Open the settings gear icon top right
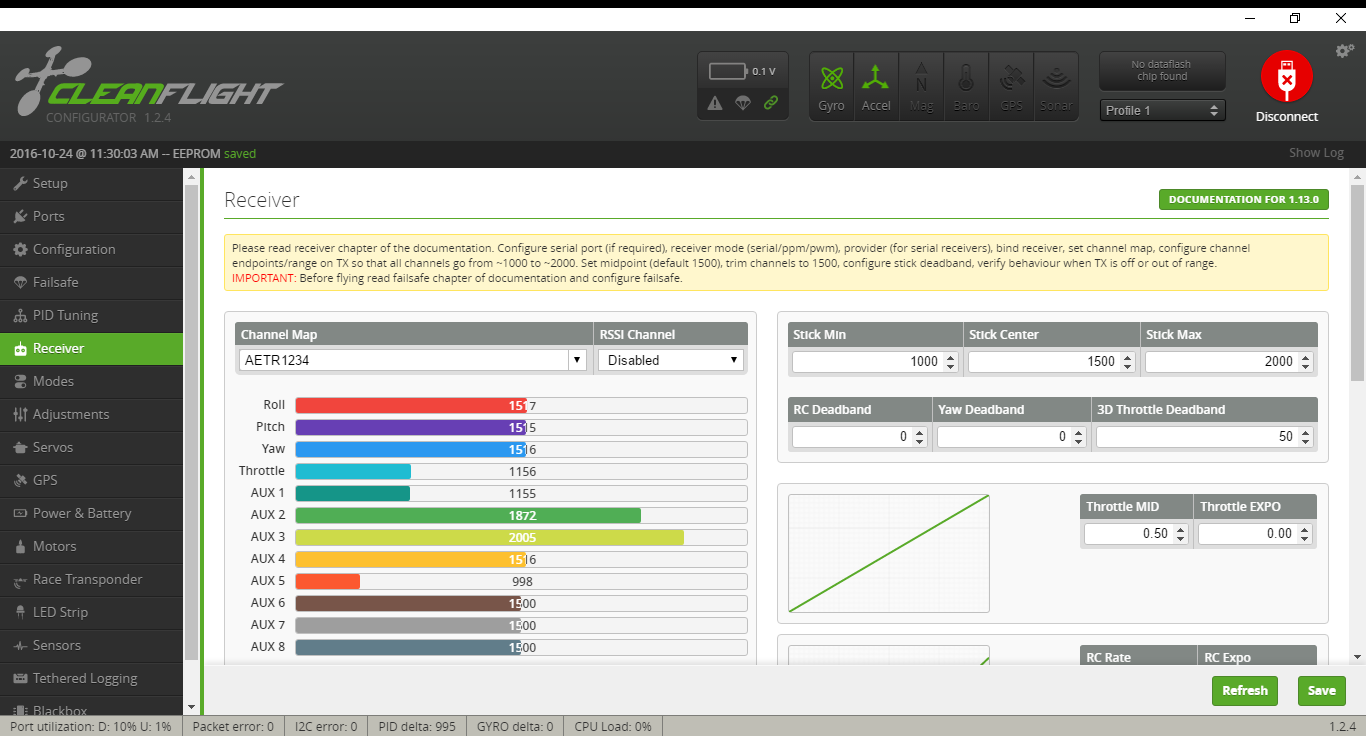The width and height of the screenshot is (1366, 736). click(x=1344, y=50)
